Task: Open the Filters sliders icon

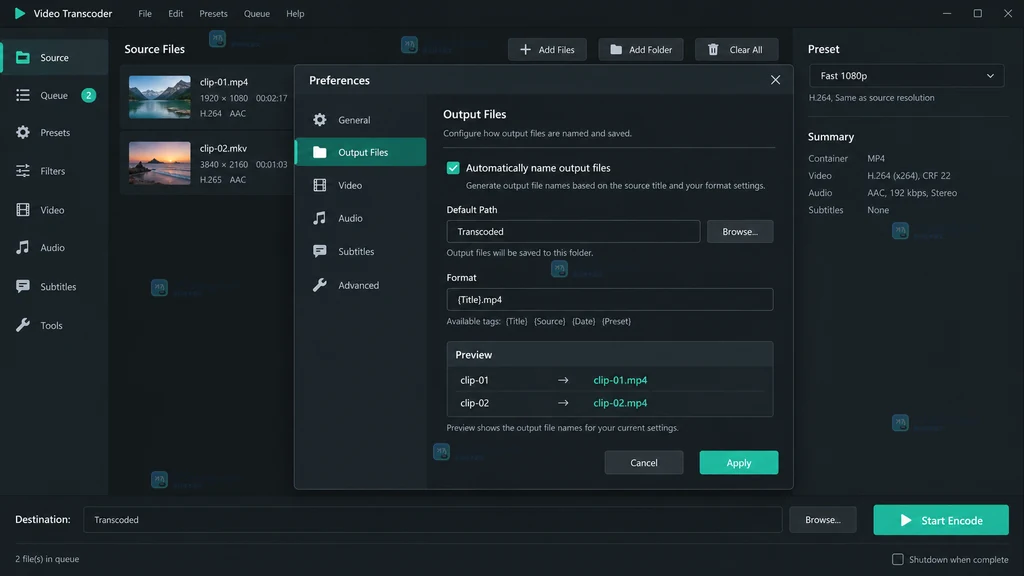Action: tap(23, 171)
